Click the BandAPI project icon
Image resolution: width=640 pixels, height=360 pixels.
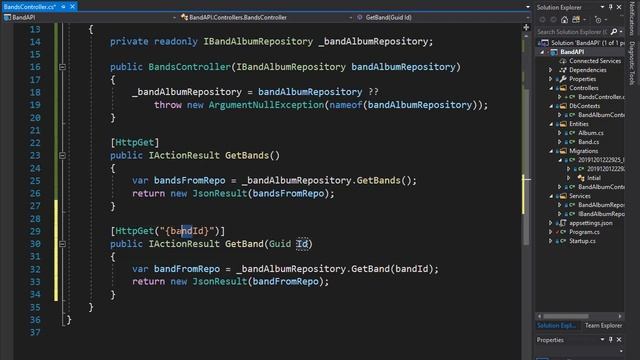[x=554, y=52]
